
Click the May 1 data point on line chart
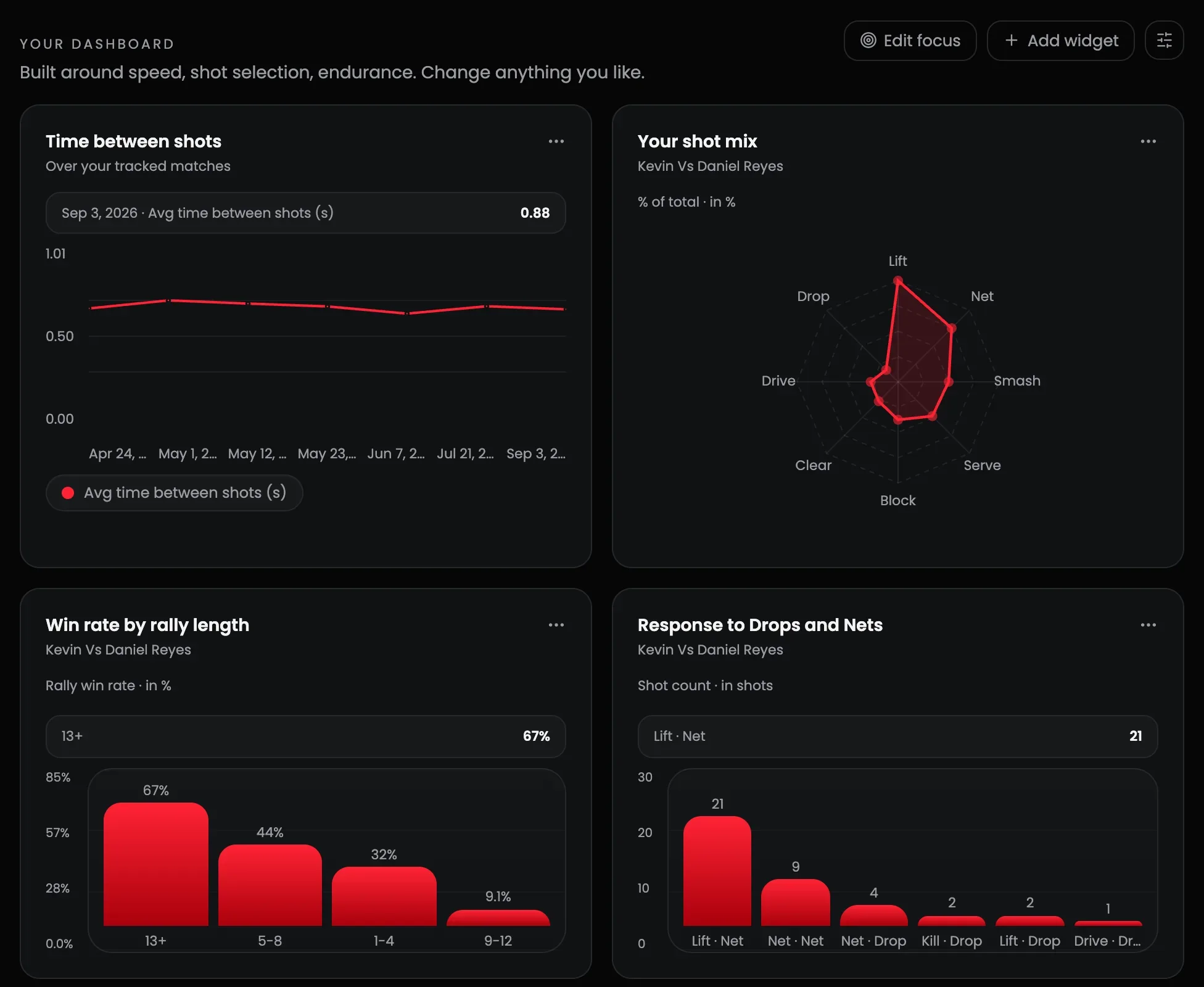coord(169,300)
